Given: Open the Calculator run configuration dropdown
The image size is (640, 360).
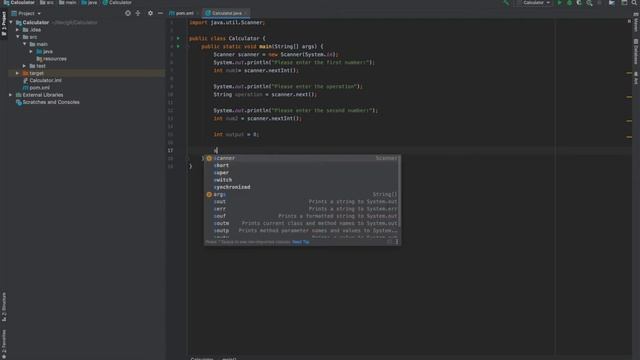Looking at the screenshot, I should click(x=536, y=3).
